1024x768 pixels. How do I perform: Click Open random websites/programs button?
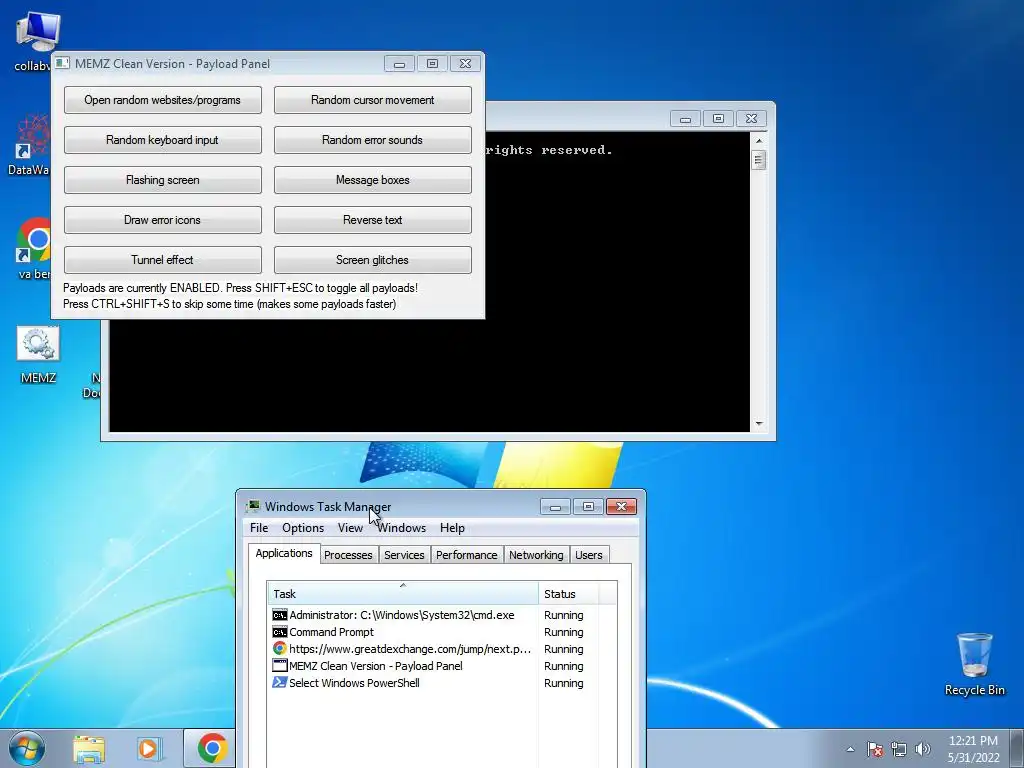coord(163,100)
